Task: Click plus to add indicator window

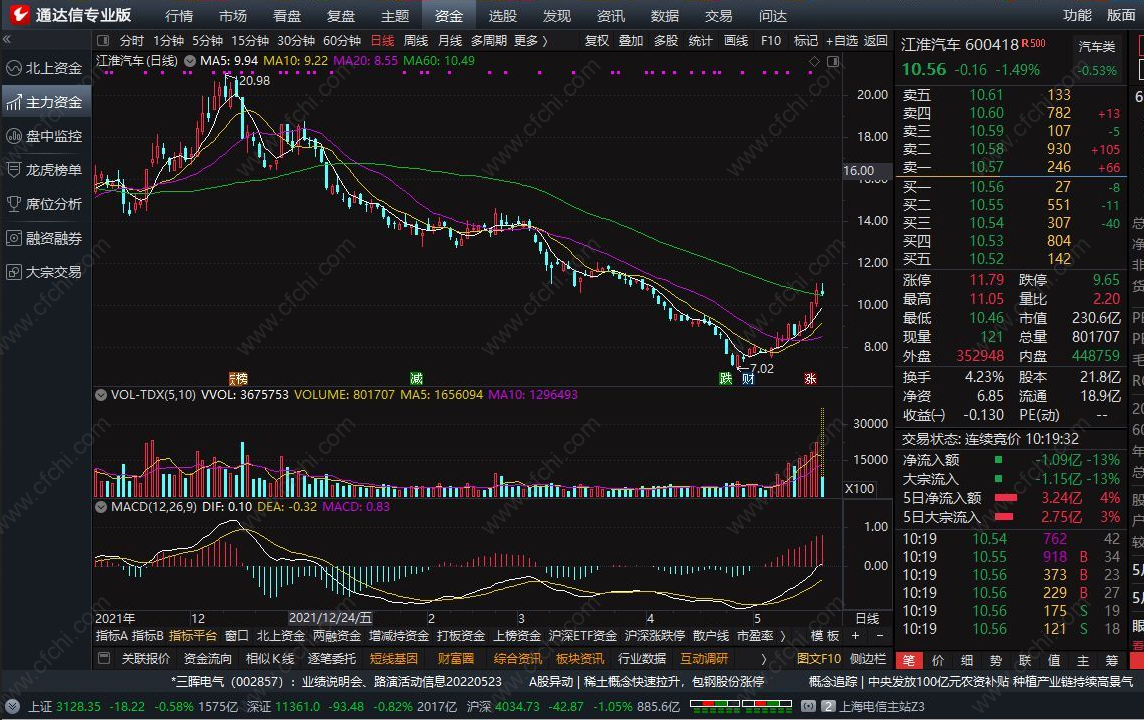Action: click(855, 636)
